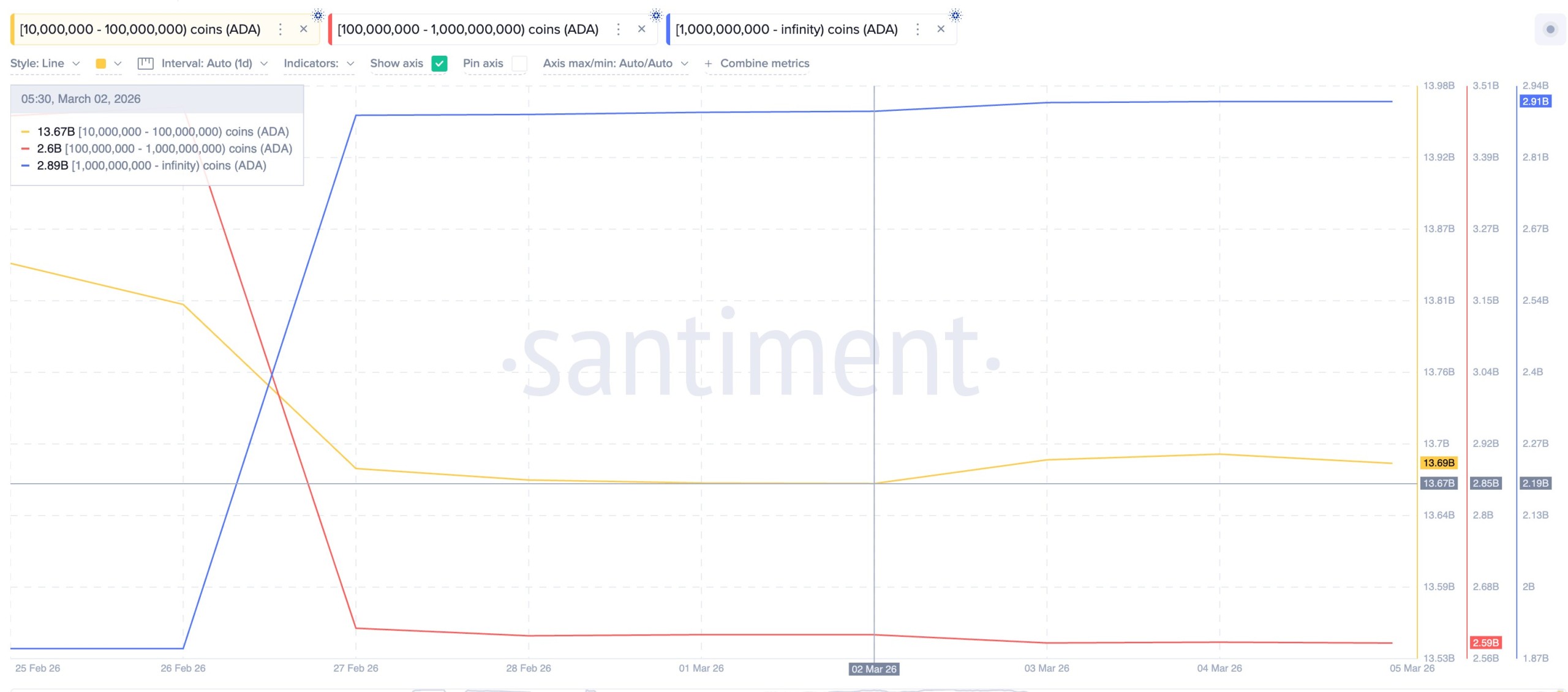Uncheck the Show axis checkbox
Viewport: 1568px width, 692px height.
[439, 64]
